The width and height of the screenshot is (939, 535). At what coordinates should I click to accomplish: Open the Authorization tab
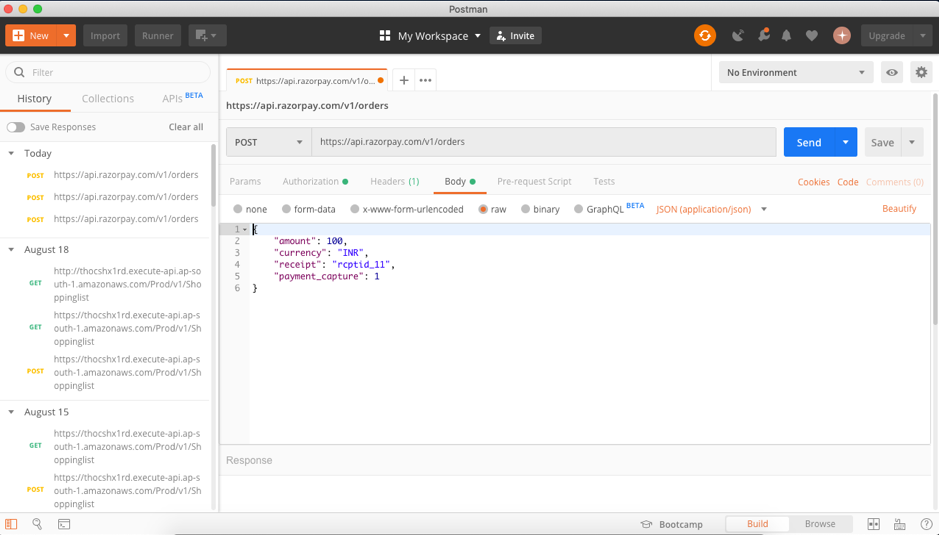315,182
